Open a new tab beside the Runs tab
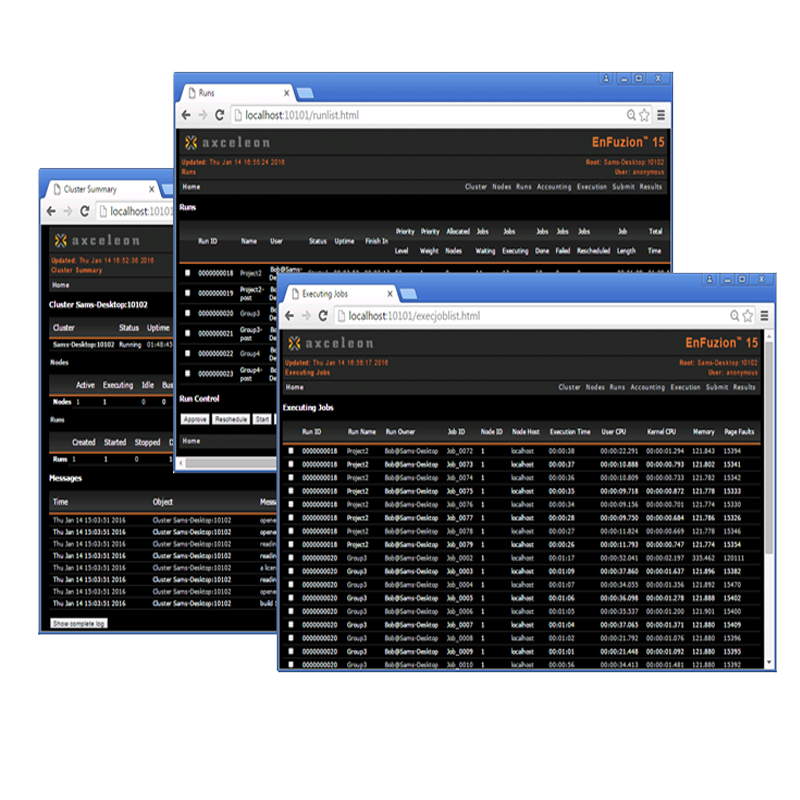The width and height of the screenshot is (800, 800). point(305,93)
